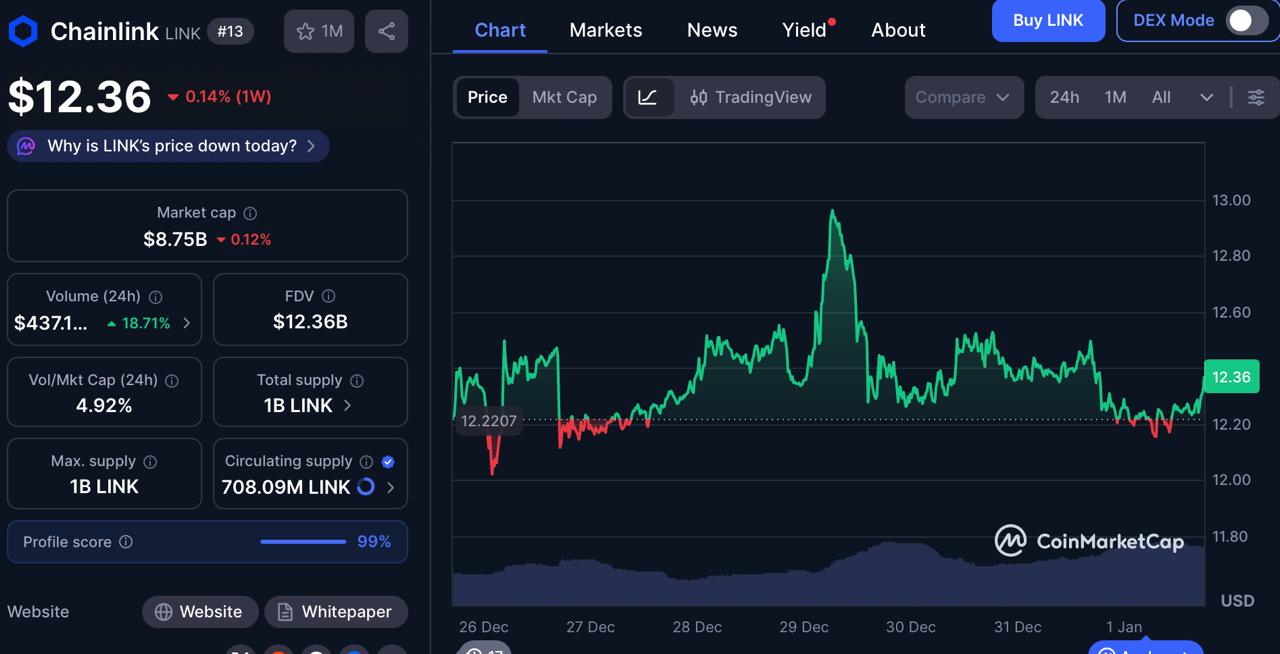This screenshot has width=1280, height=654.
Task: Switch to the Markets tab
Action: click(605, 30)
